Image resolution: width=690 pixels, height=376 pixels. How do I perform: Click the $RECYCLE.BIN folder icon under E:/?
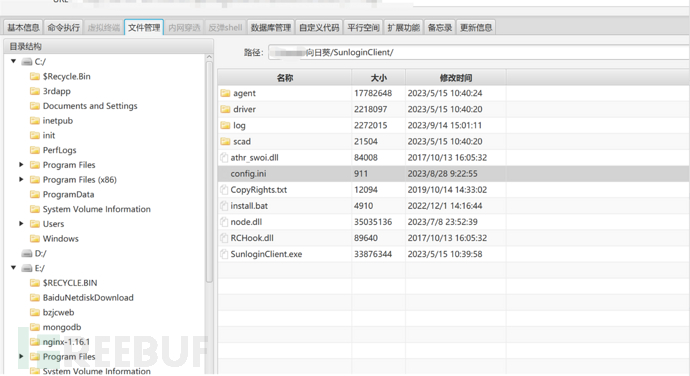tap(35, 283)
